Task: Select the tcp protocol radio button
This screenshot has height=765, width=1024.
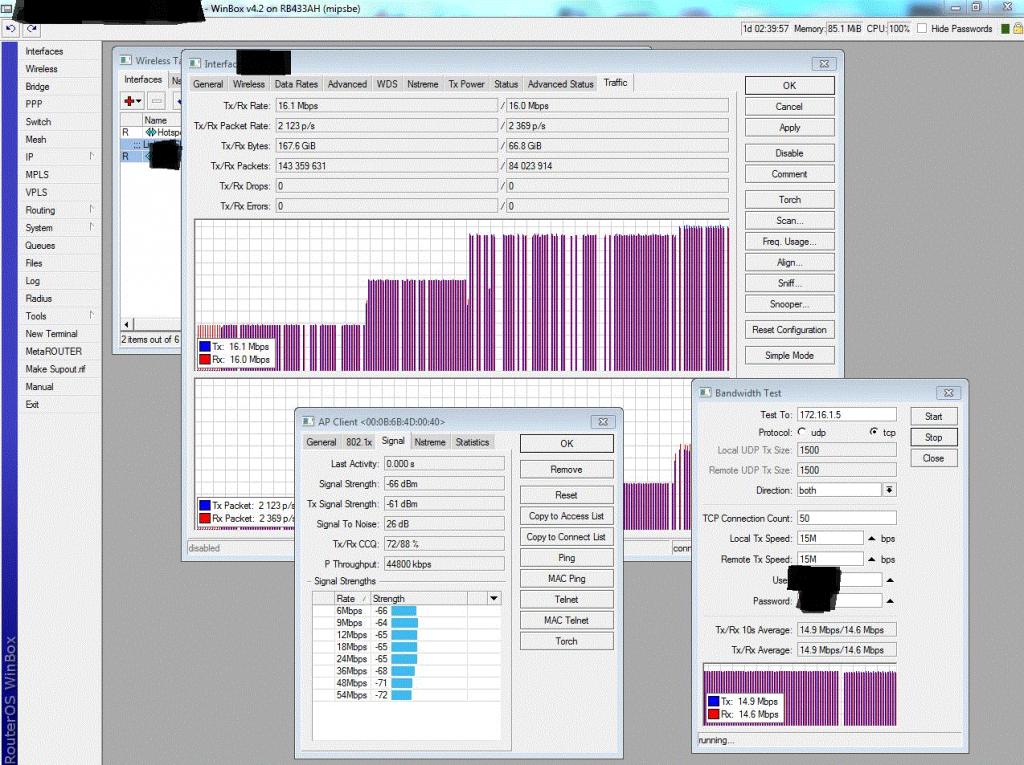Action: [x=873, y=432]
